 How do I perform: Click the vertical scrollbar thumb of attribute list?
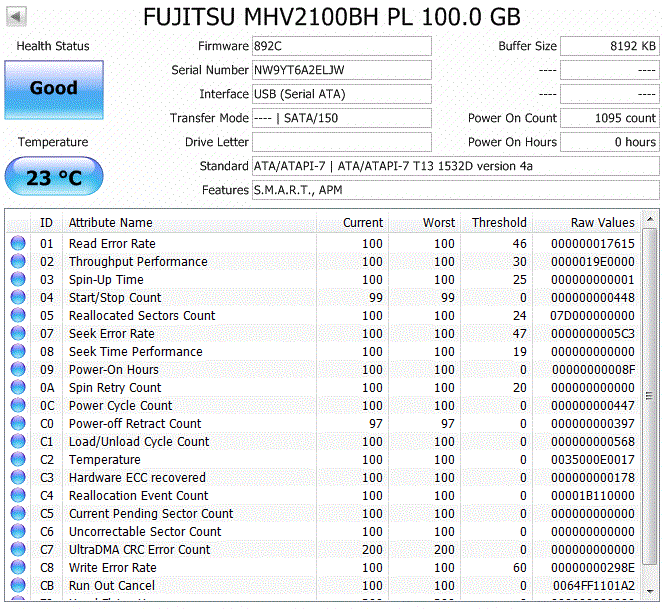(x=649, y=396)
